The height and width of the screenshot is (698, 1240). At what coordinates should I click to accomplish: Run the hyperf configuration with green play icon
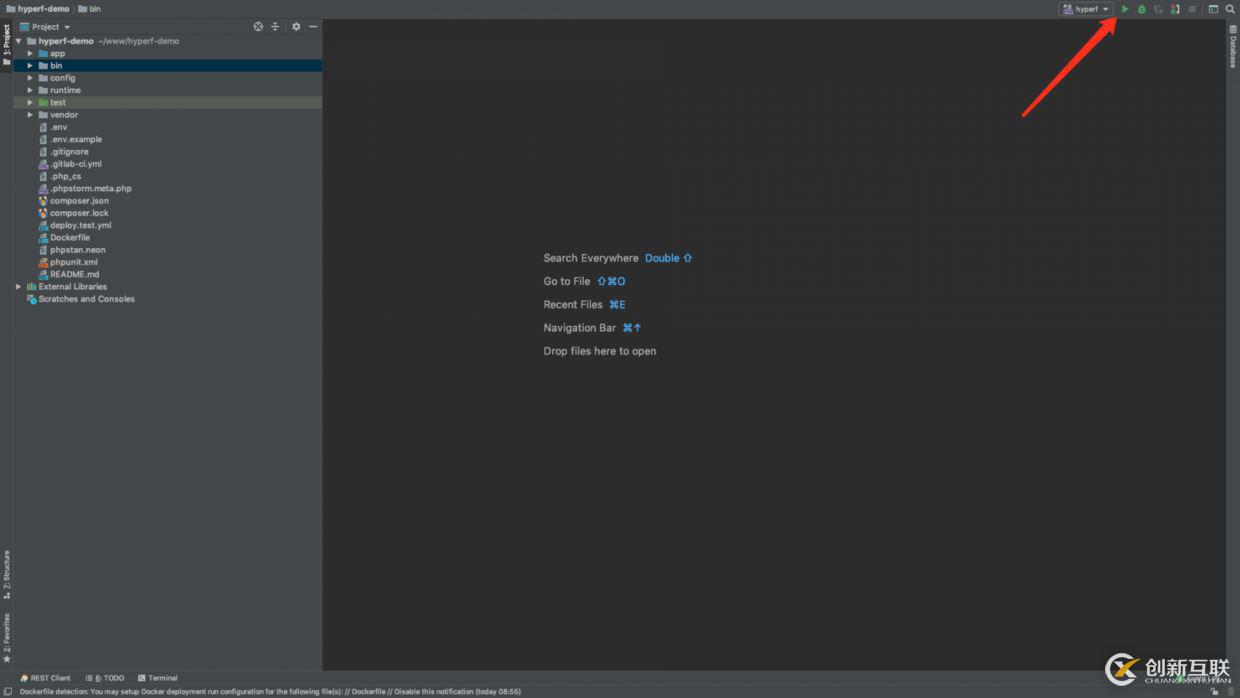click(1125, 9)
